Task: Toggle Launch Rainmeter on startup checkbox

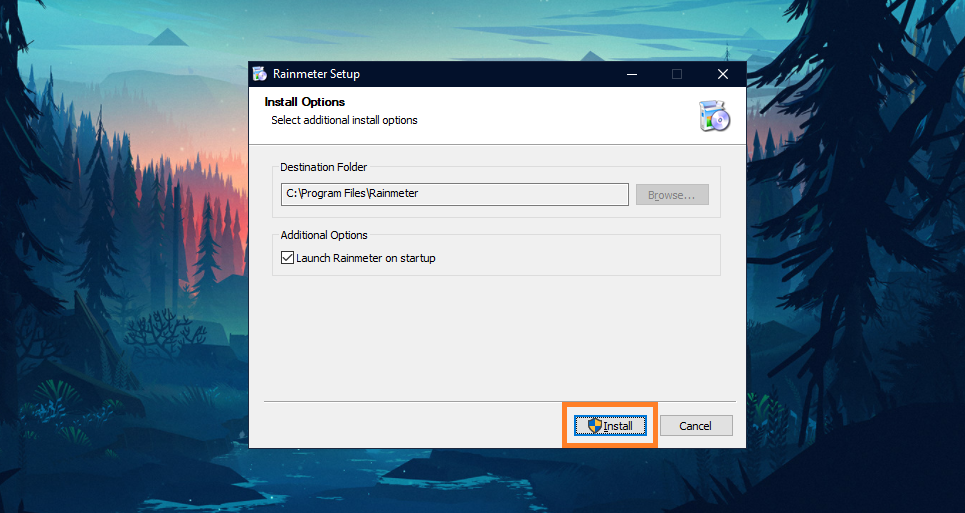Action: [287, 258]
